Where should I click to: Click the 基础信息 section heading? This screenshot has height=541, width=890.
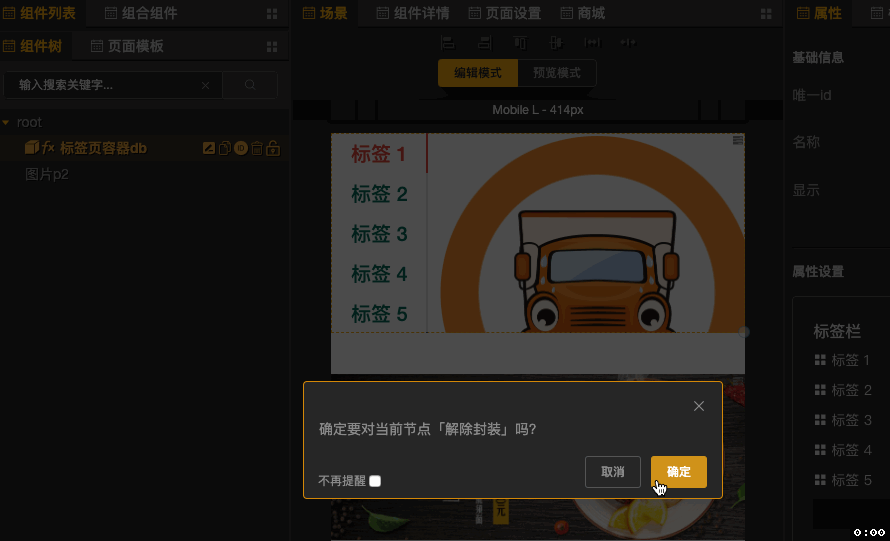pyautogui.click(x=818, y=57)
